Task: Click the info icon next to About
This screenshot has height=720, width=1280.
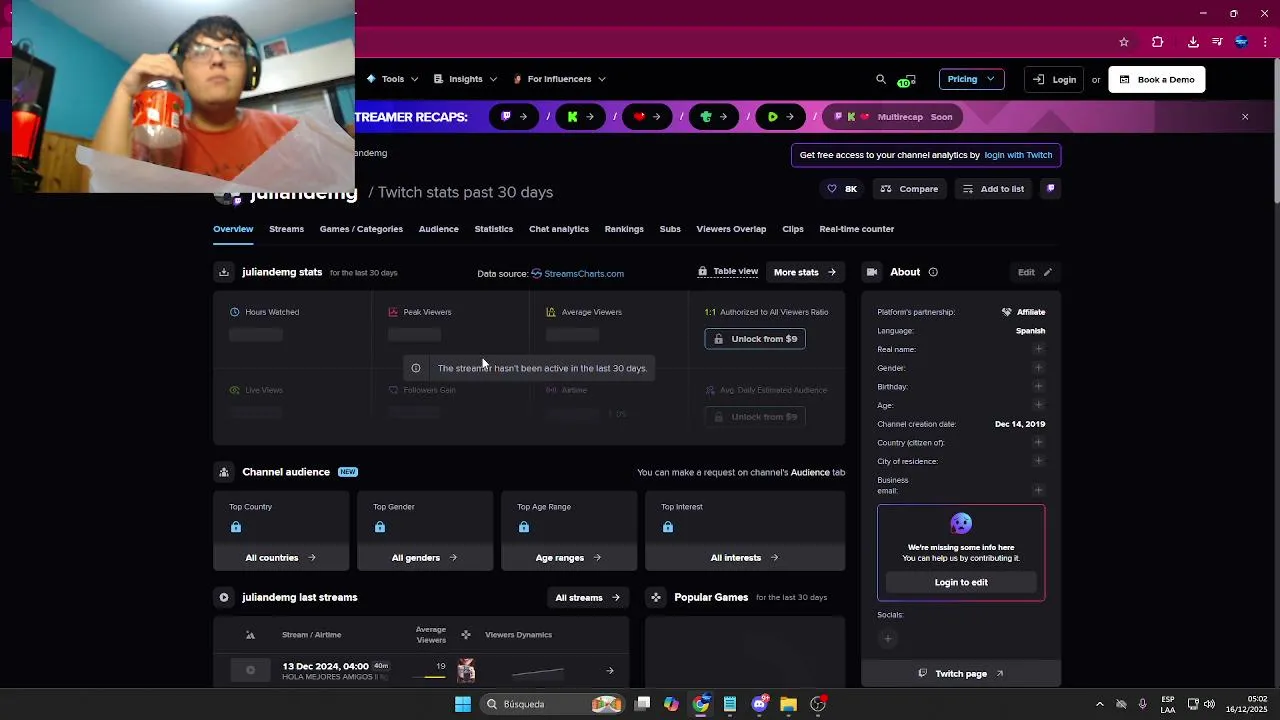Action: click(933, 272)
